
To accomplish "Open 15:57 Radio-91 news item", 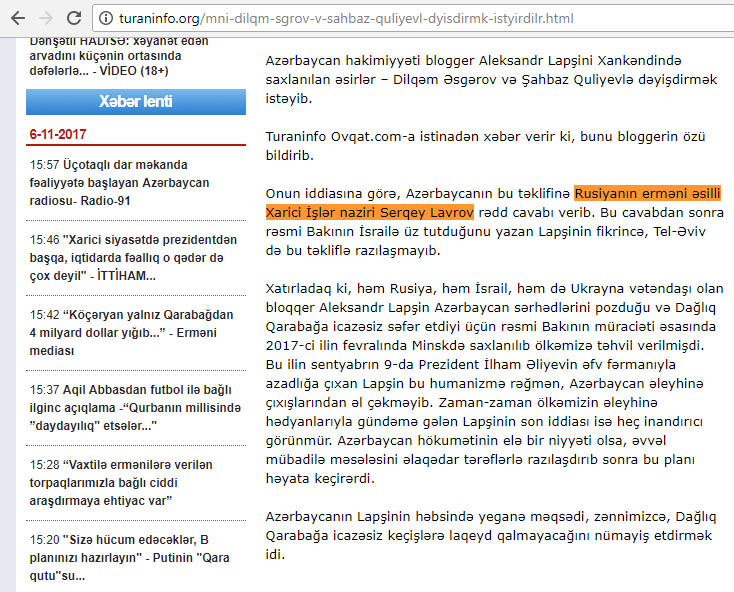I will point(119,183).
